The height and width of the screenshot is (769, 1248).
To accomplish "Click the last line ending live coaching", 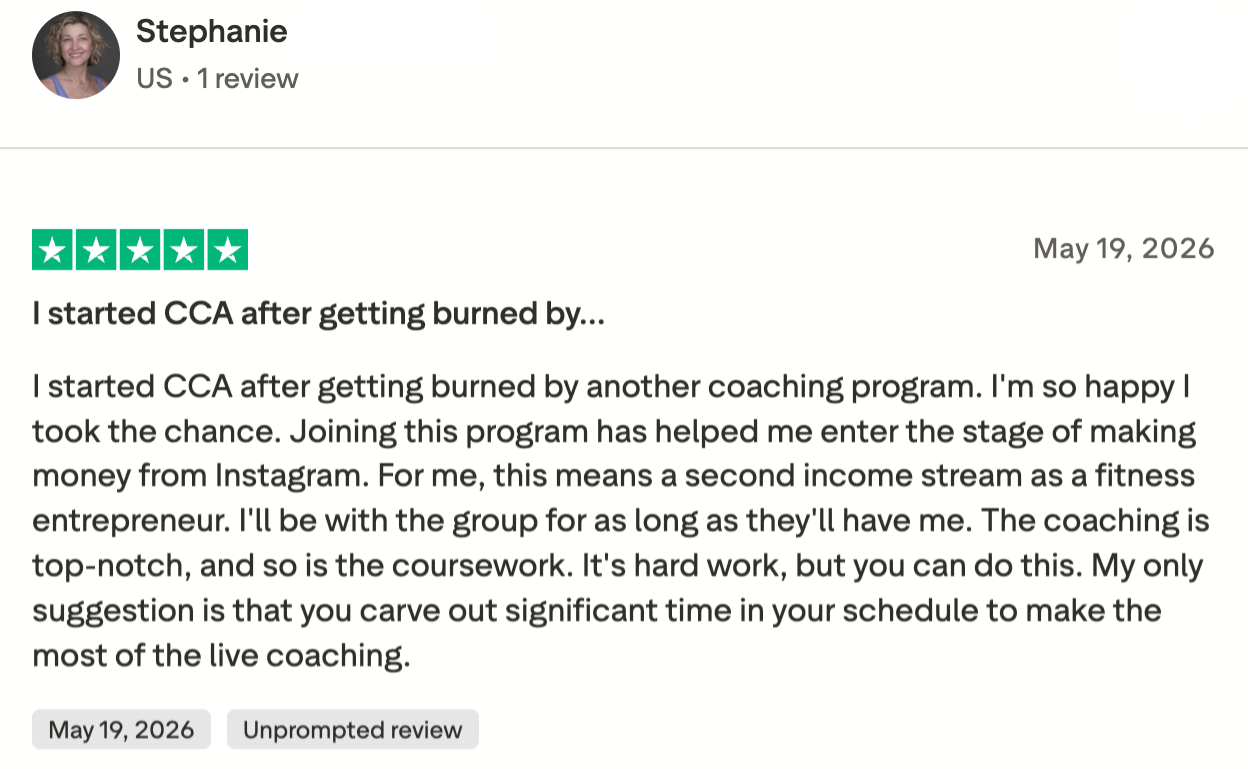I will pyautogui.click(x=221, y=657).
